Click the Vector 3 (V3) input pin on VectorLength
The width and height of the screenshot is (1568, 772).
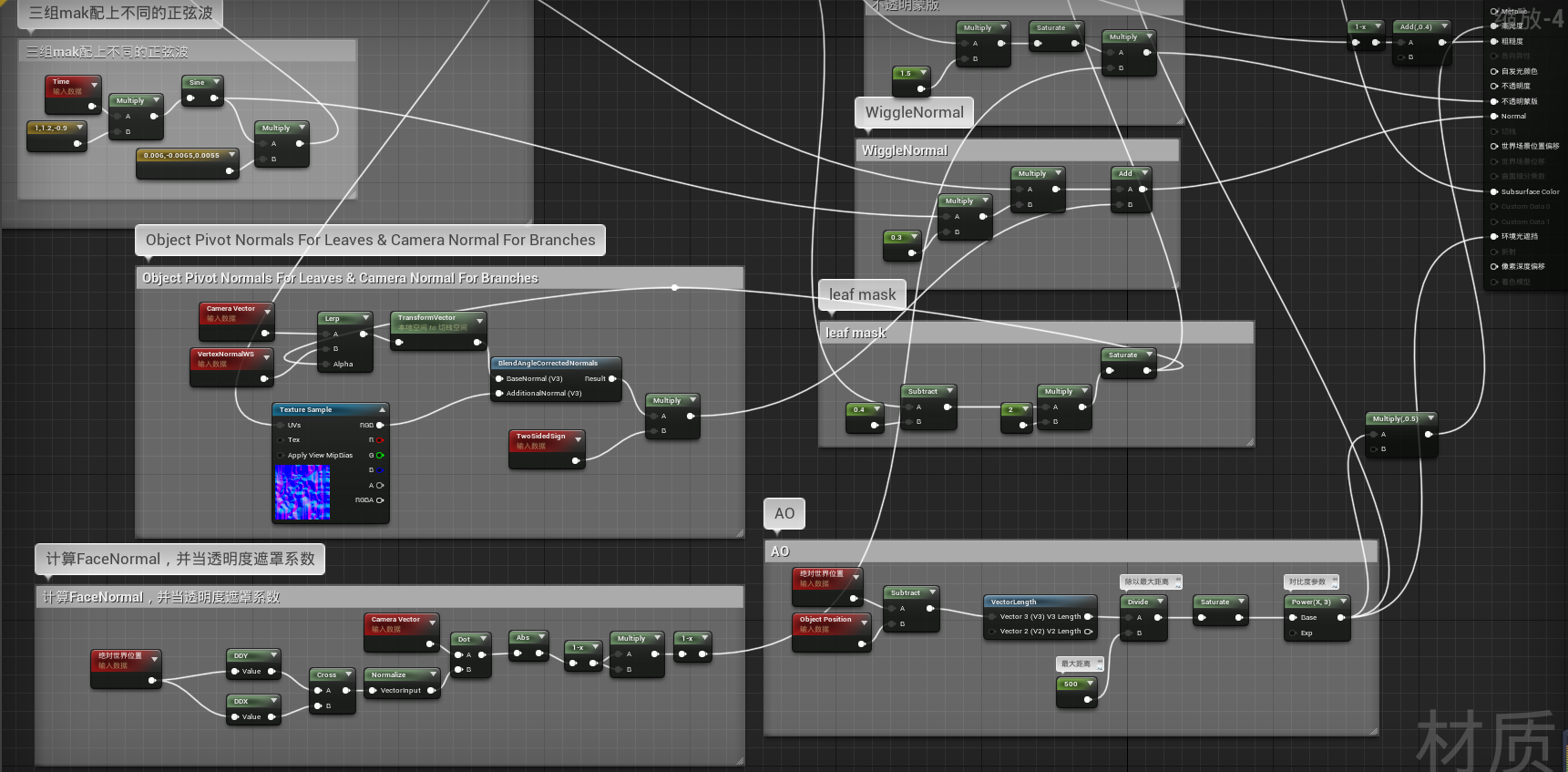pyautogui.click(x=992, y=616)
